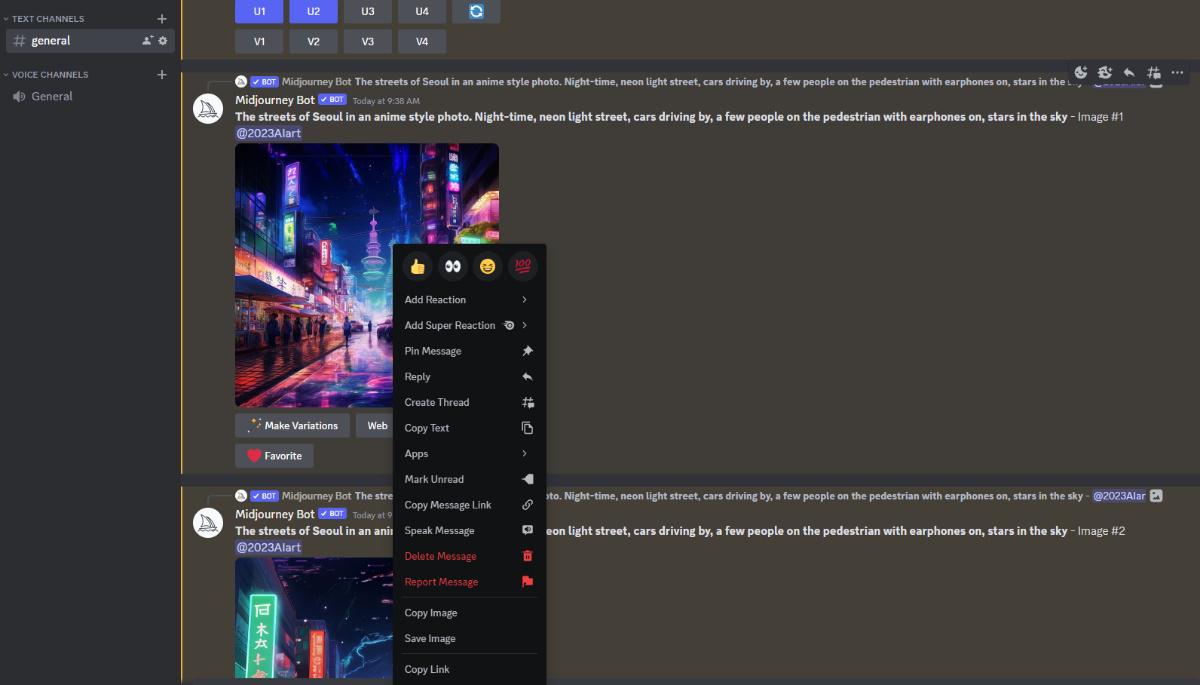Click the @2023AIart mention in the Image #2 message

click(268, 547)
